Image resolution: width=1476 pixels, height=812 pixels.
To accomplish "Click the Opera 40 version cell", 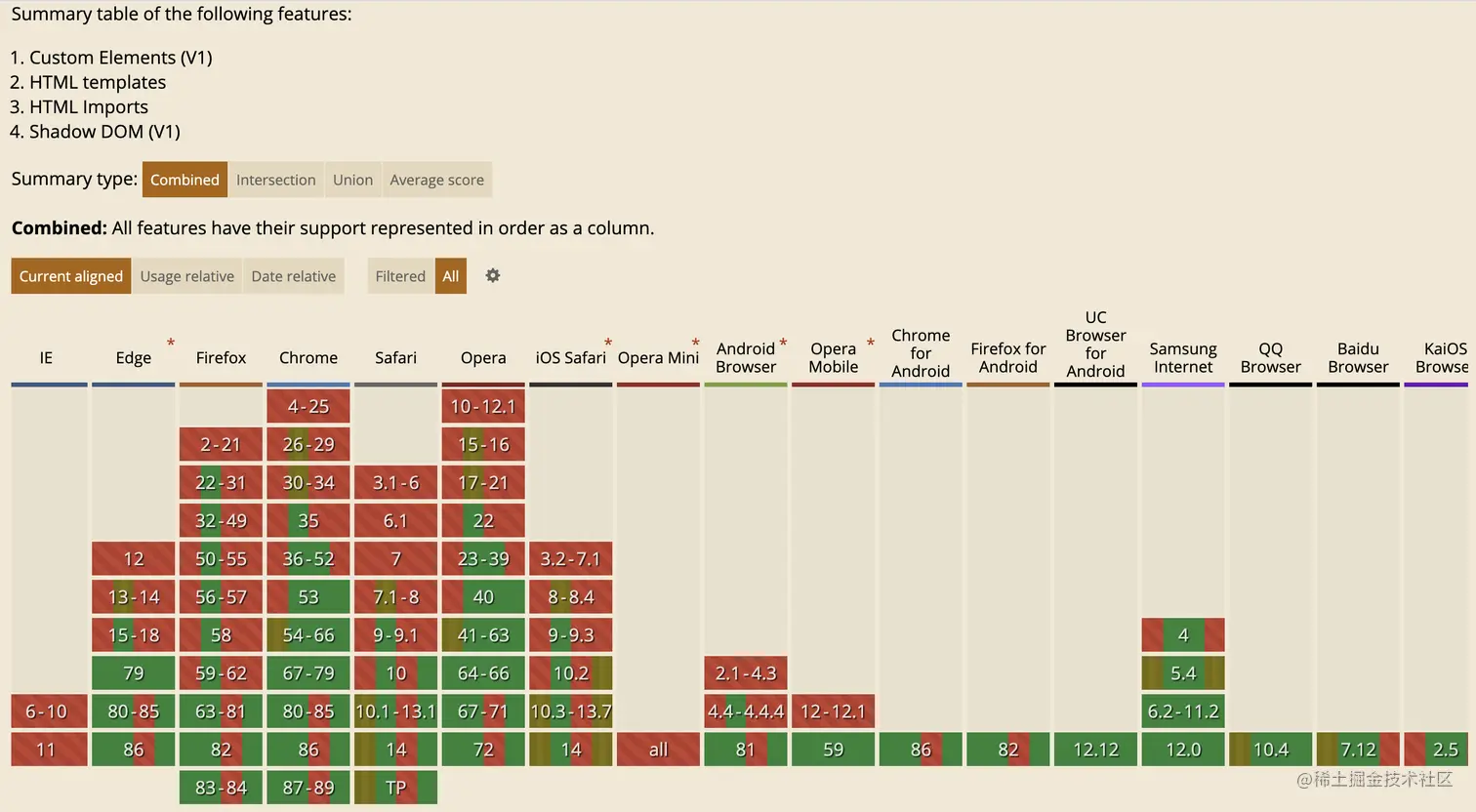I will click(483, 596).
